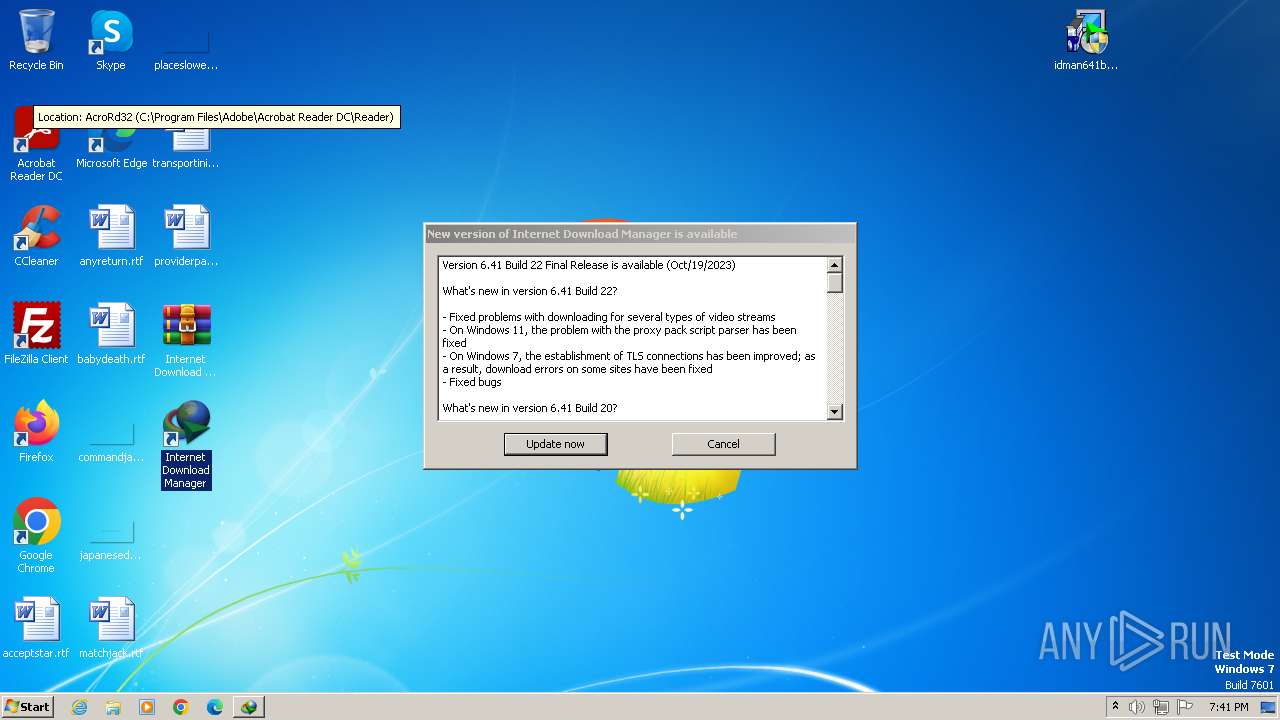Select the Skype desktop shortcut

[x=111, y=40]
